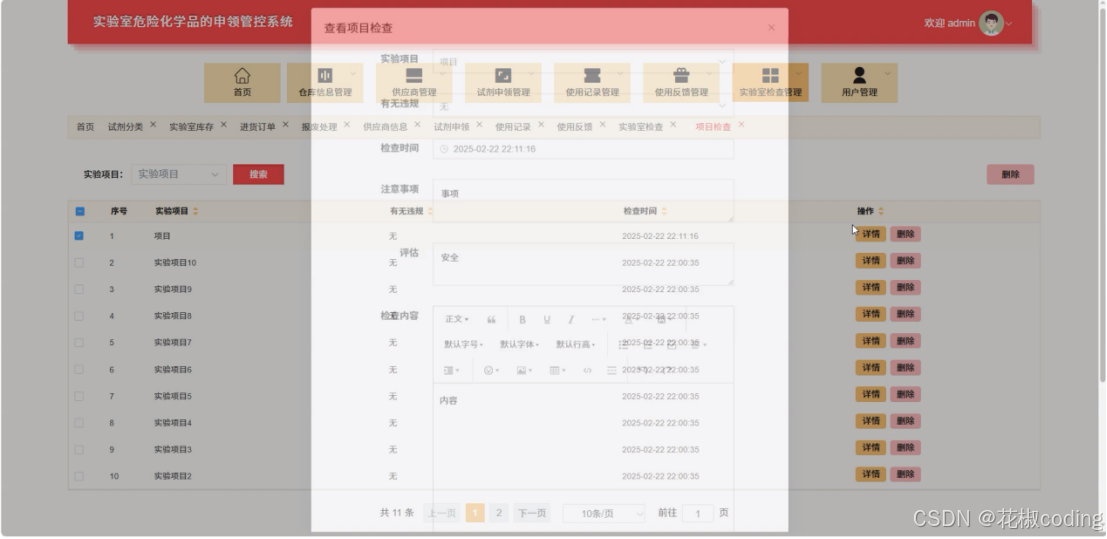Click the 使用记录管理 ticket icon
Screen dimensions: 1107x539
click(592, 76)
